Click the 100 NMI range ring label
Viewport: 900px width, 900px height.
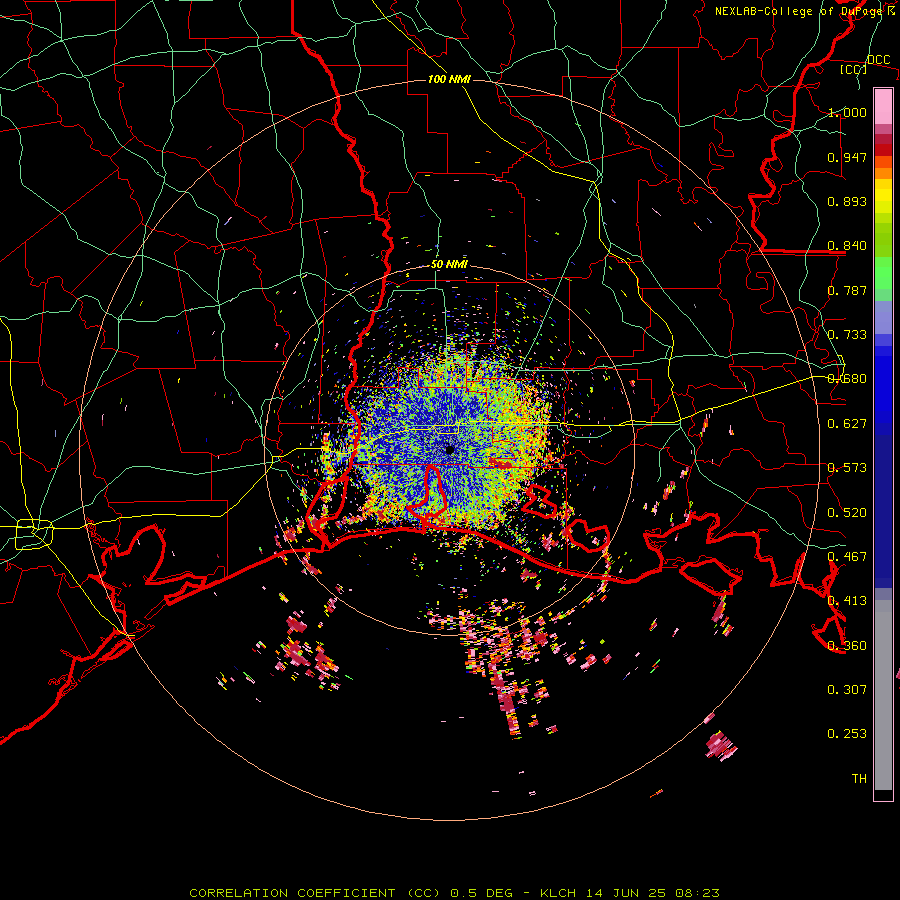tap(449, 79)
